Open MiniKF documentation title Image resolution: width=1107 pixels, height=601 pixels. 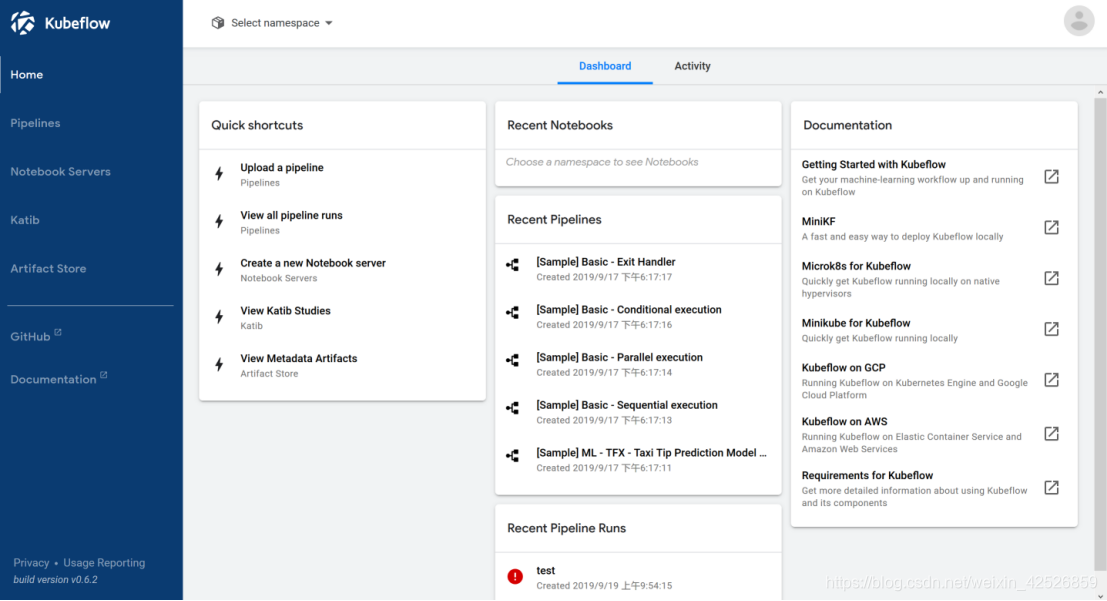pos(818,222)
